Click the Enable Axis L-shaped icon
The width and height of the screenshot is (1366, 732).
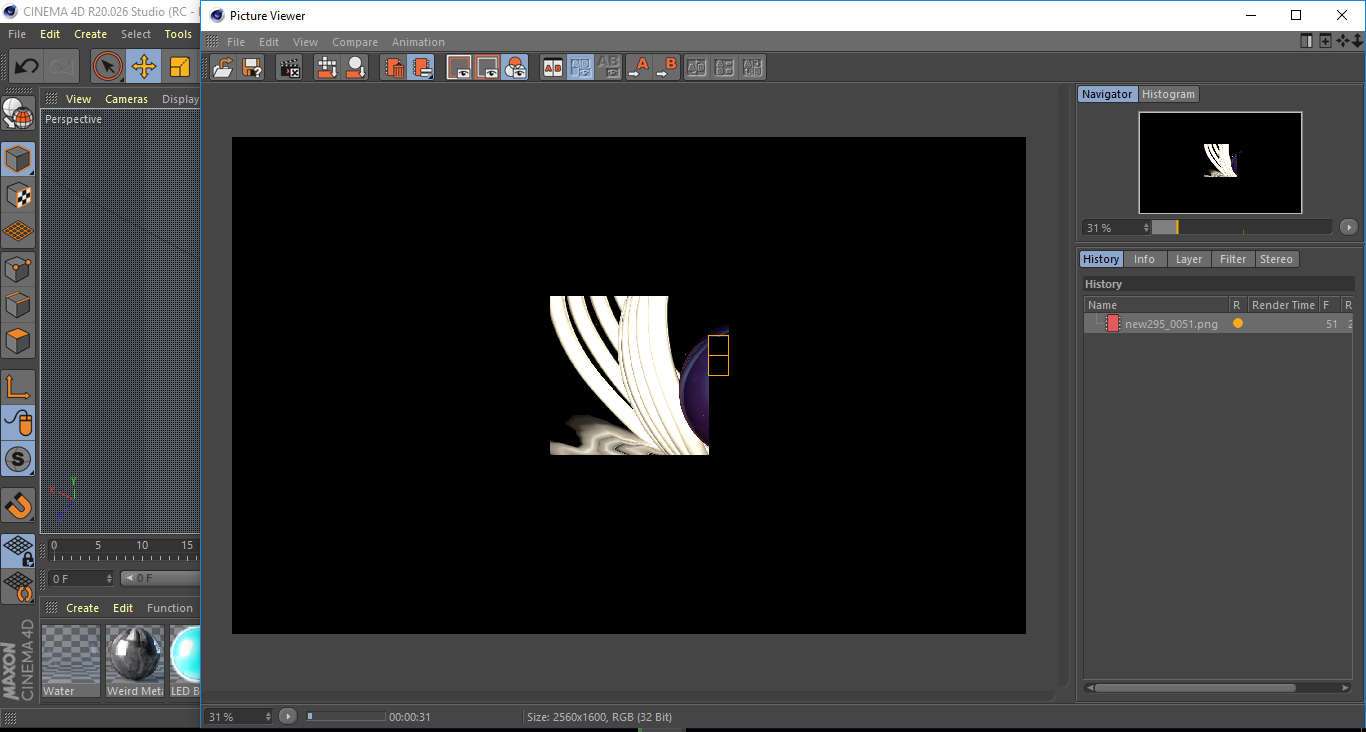point(18,387)
